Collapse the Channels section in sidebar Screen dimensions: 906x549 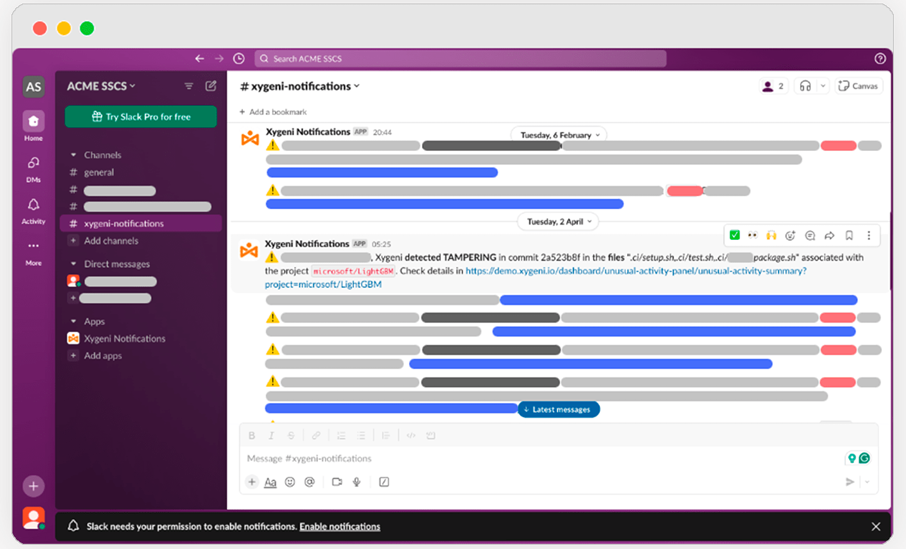click(73, 155)
